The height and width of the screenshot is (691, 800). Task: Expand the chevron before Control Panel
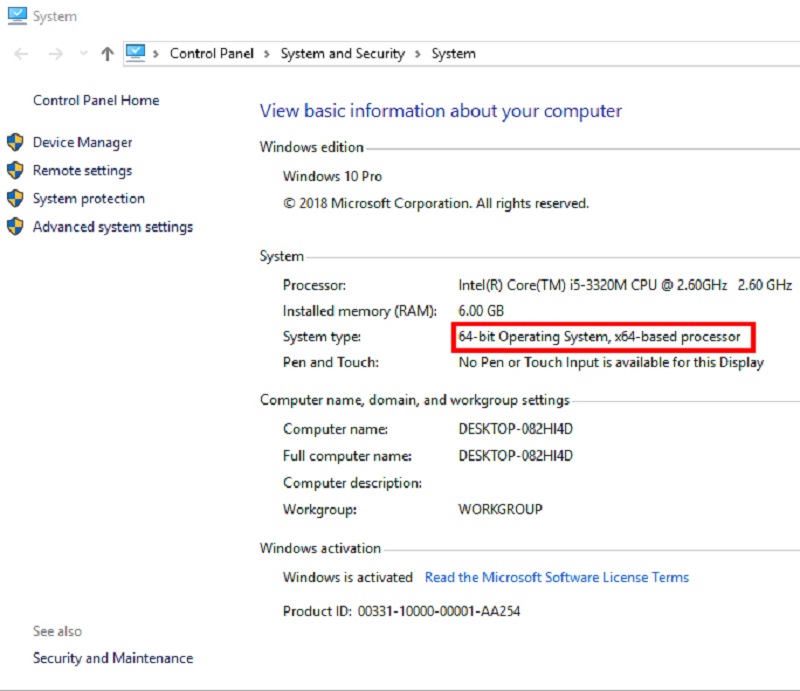(156, 54)
